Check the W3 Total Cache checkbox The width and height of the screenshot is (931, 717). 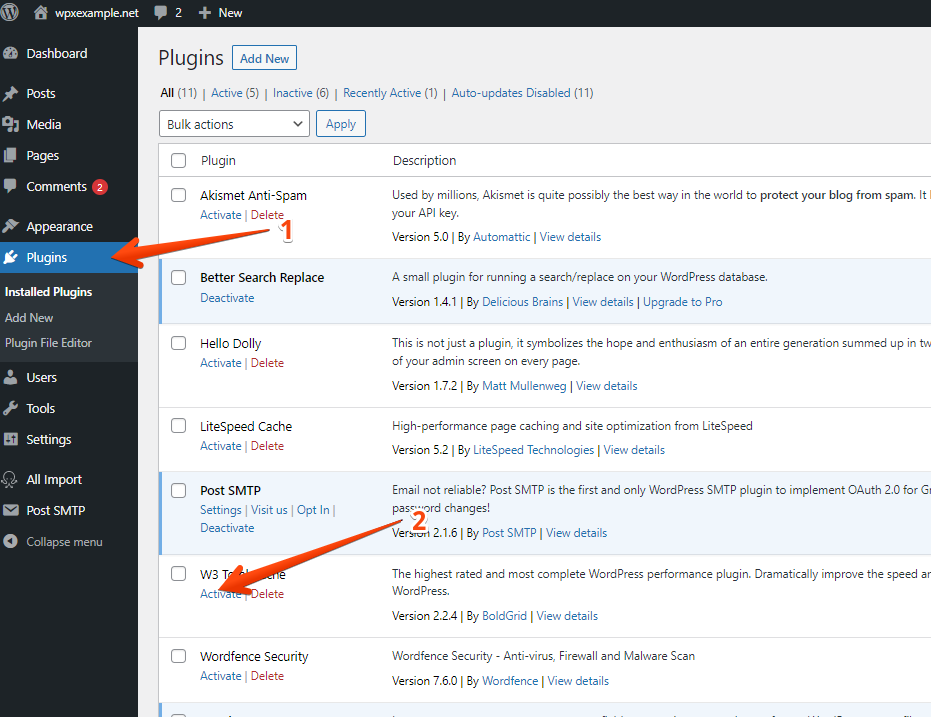tap(179, 573)
